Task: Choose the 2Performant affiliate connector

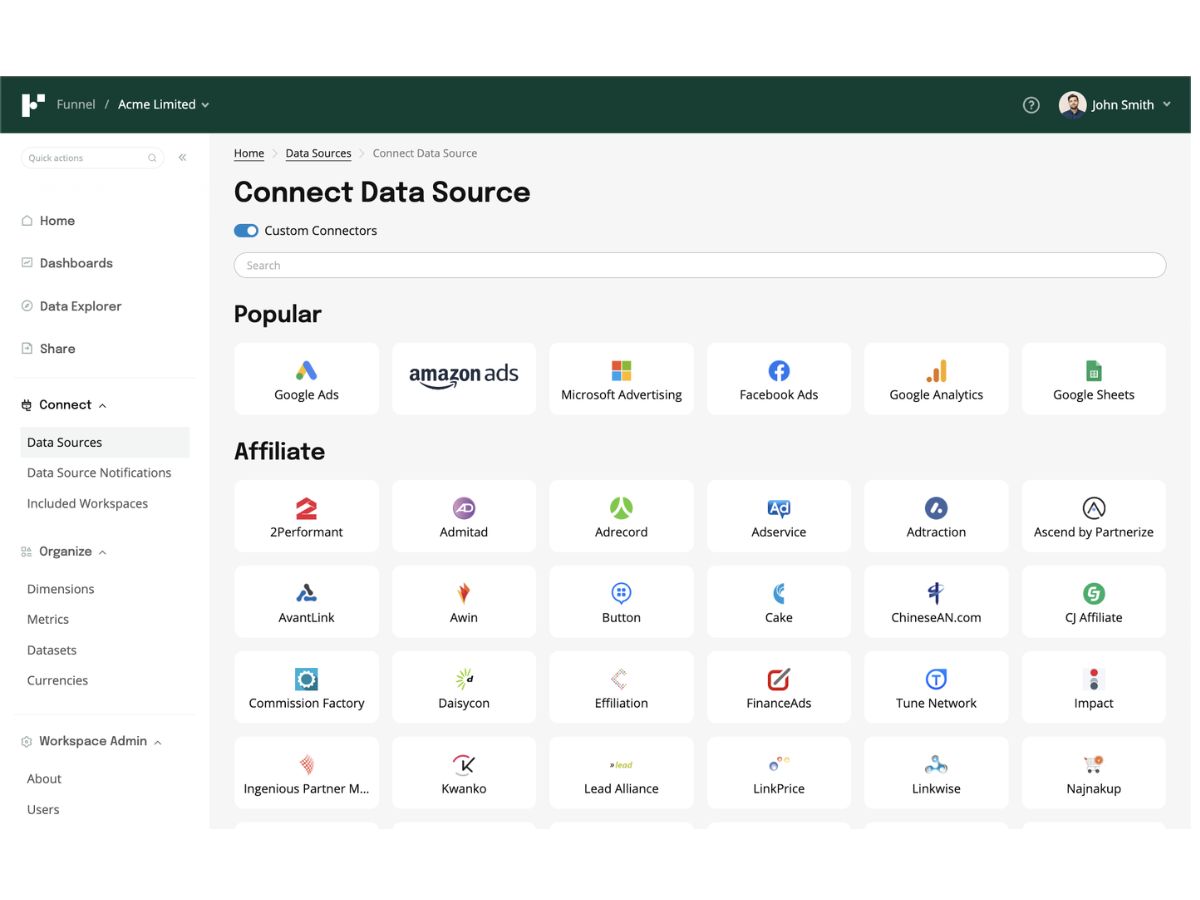Action: tap(306, 516)
